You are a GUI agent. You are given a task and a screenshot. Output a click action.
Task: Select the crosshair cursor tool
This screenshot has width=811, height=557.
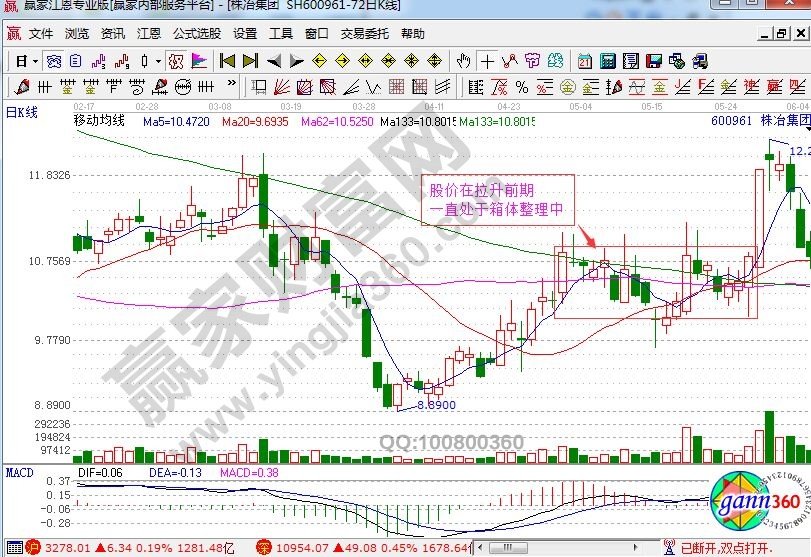tap(487, 61)
